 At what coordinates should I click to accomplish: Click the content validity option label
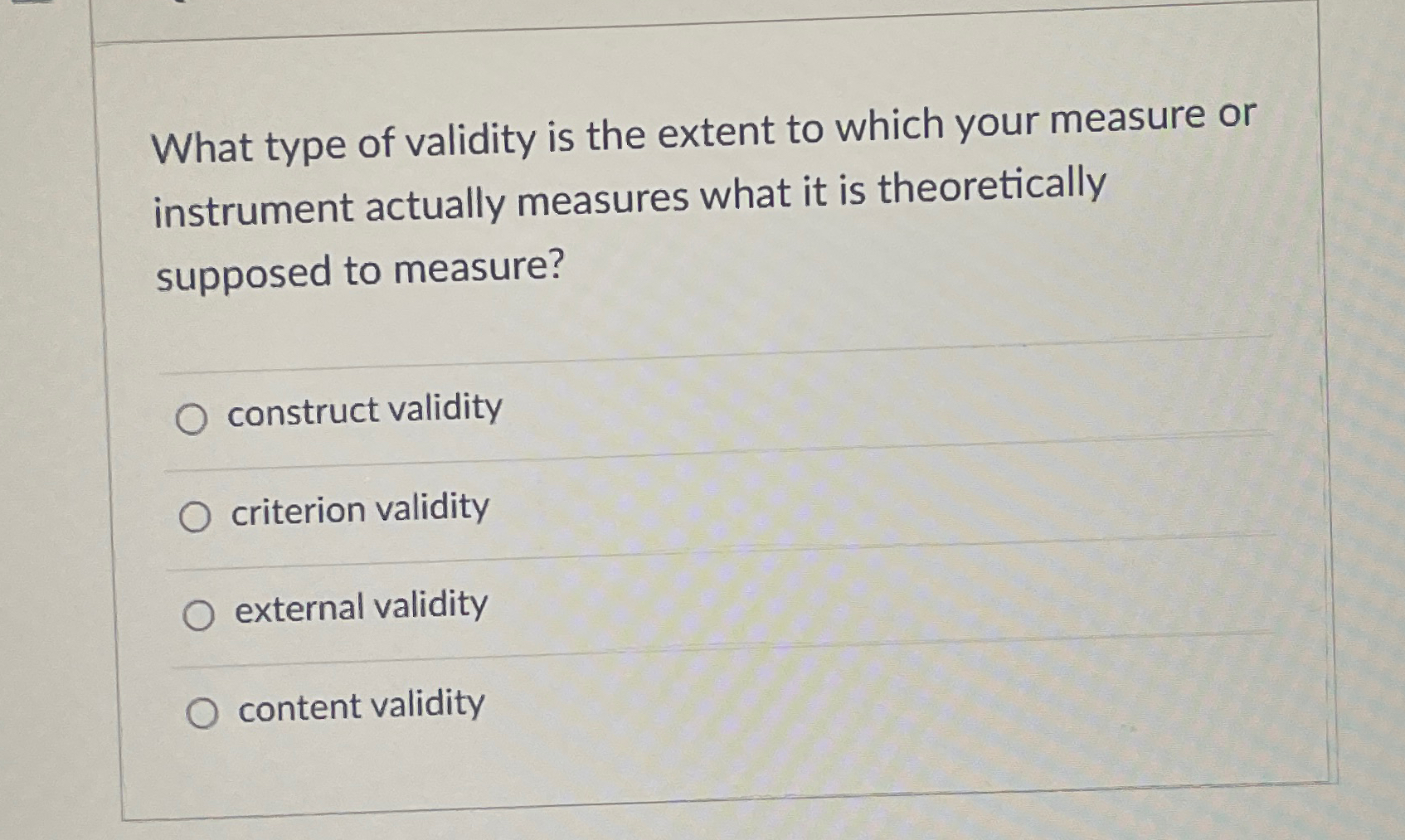(x=357, y=706)
